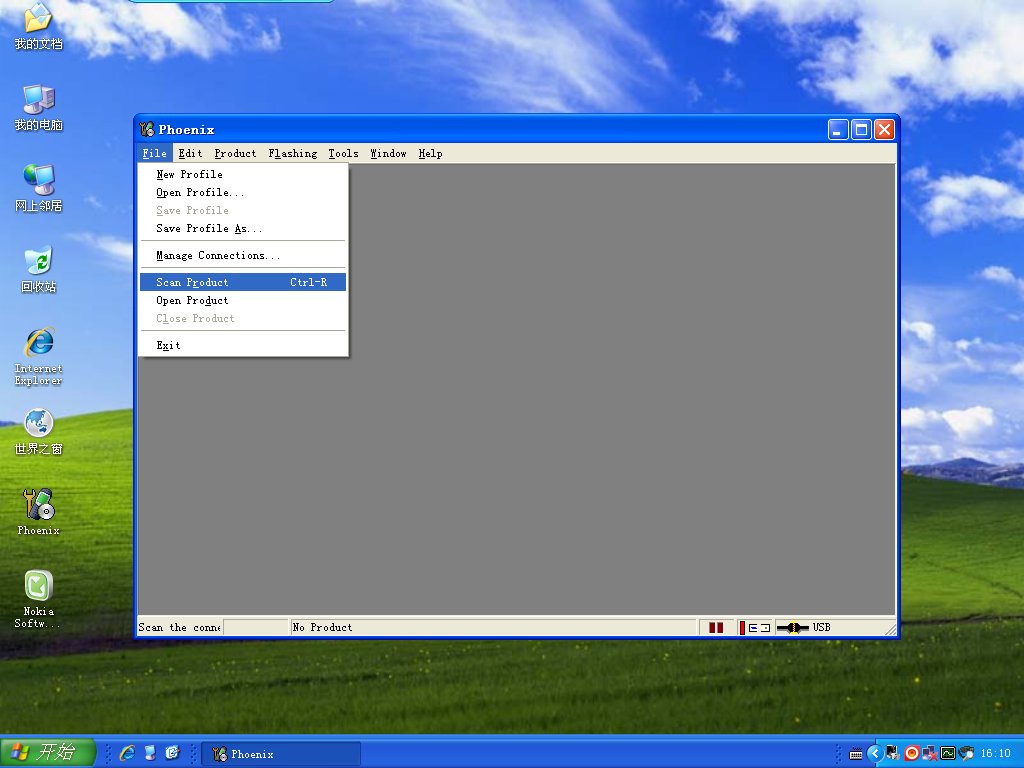
Task: Select the 世界之窗 browser desktop icon
Action: click(x=39, y=431)
